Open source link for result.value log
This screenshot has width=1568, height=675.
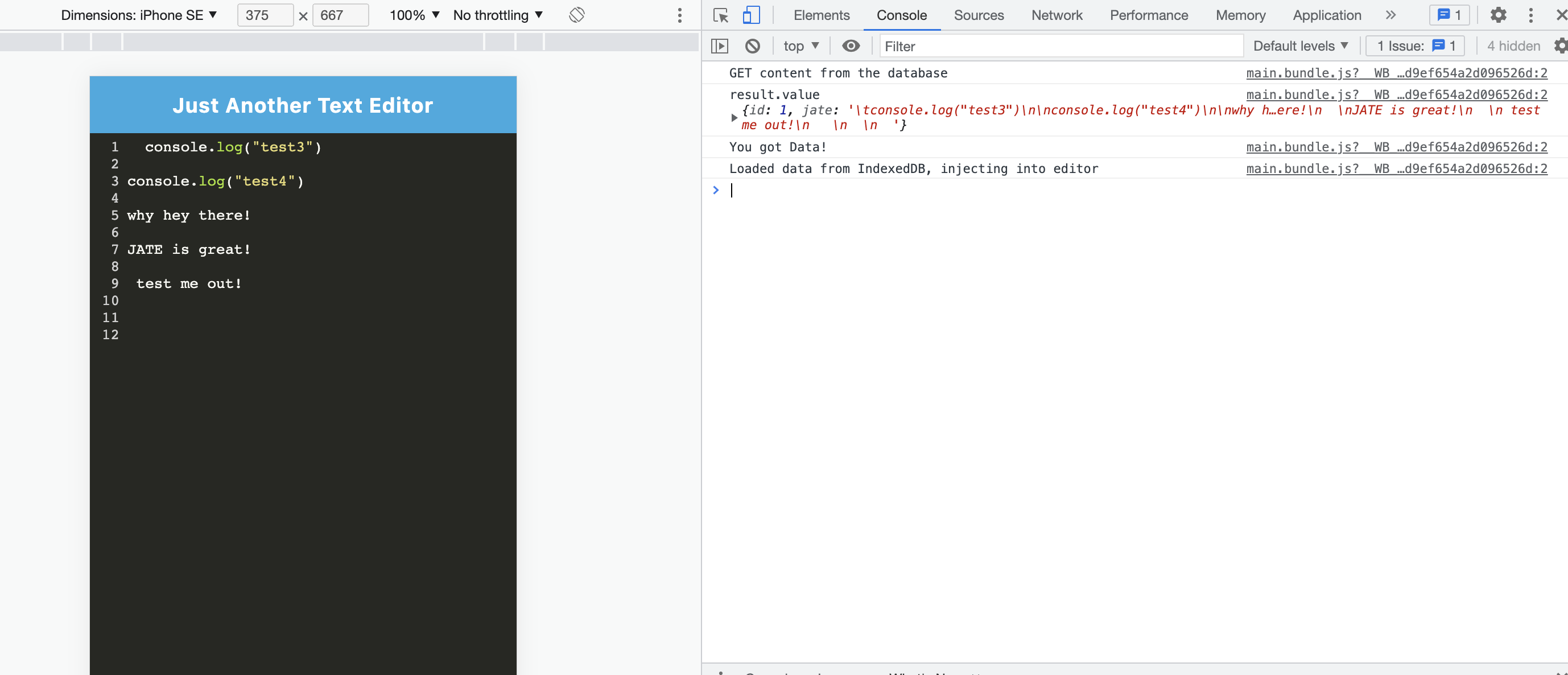pyautogui.click(x=1396, y=94)
